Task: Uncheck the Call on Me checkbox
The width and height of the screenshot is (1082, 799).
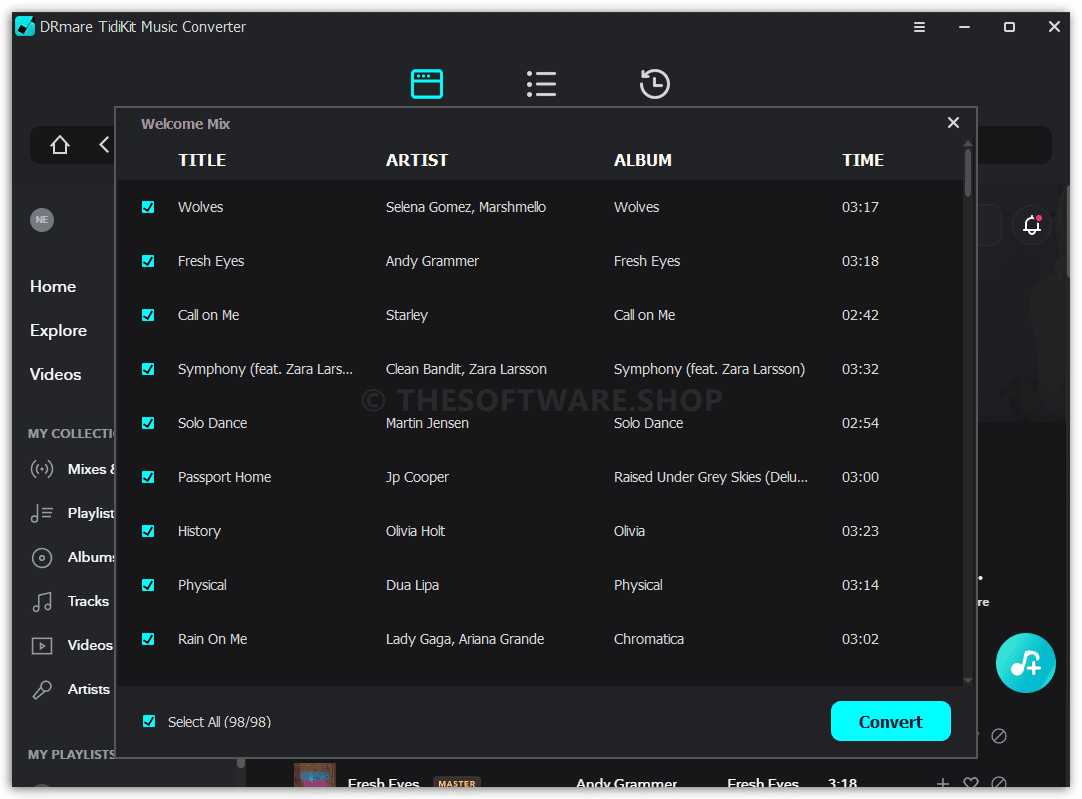Action: pyautogui.click(x=148, y=315)
